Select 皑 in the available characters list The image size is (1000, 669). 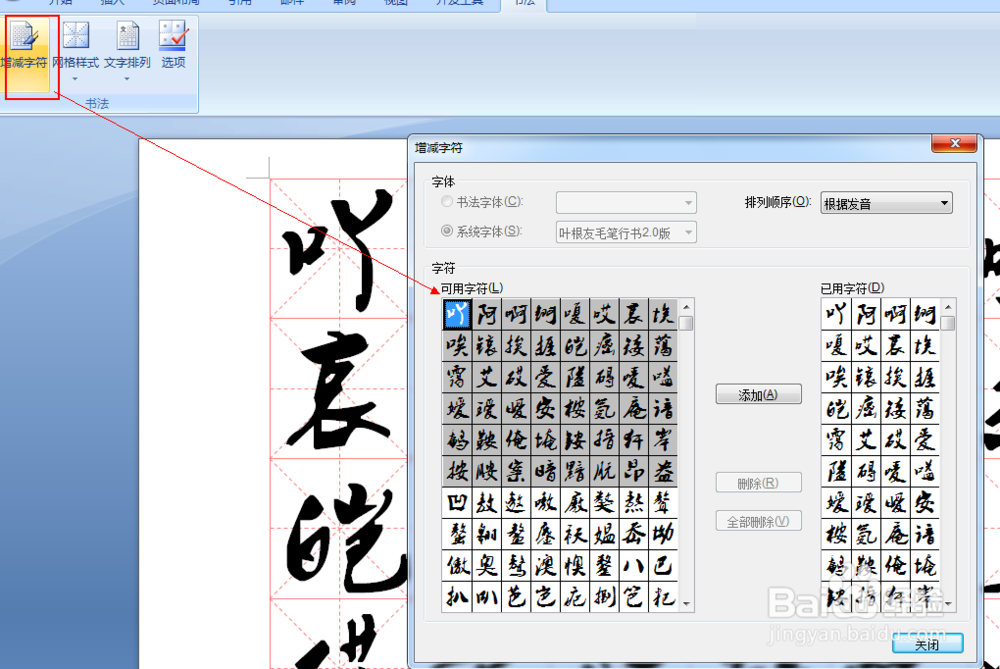pyautogui.click(x=575, y=345)
